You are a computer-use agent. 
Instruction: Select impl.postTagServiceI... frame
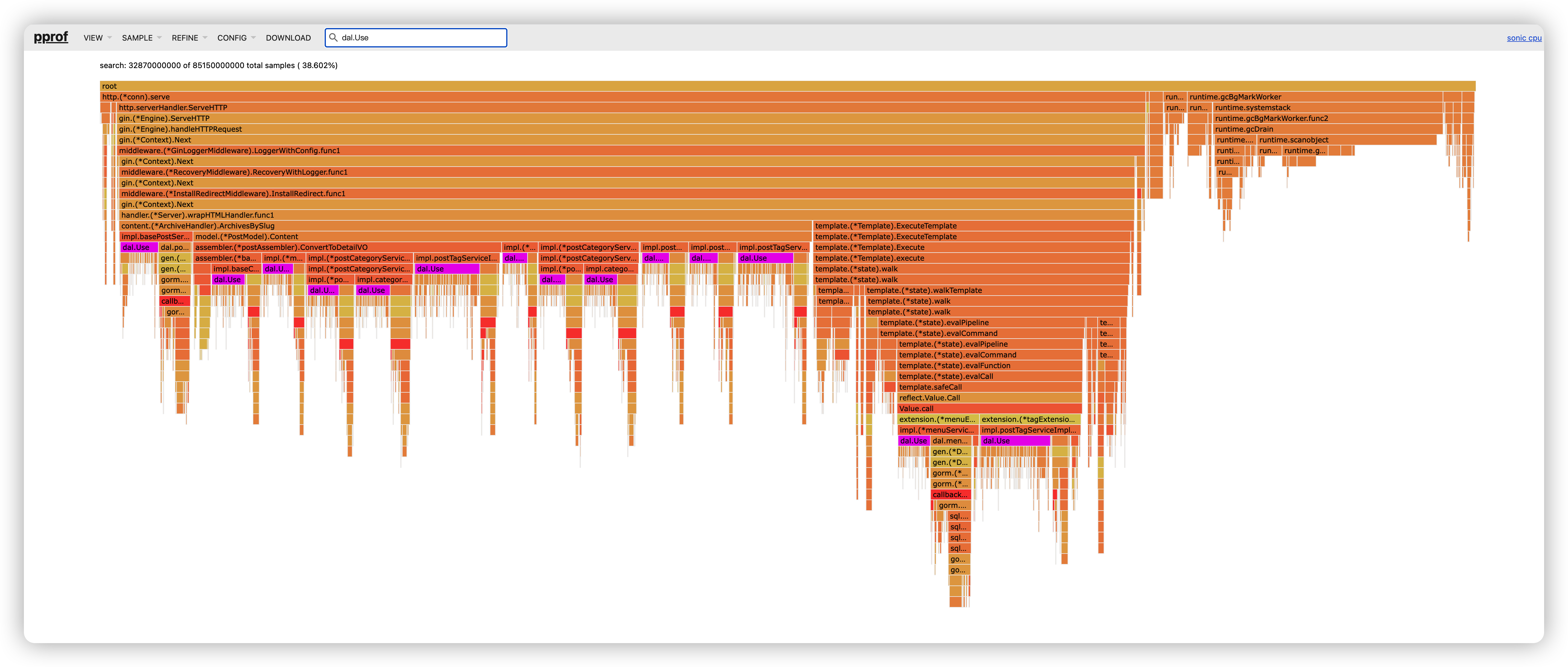tap(457, 258)
